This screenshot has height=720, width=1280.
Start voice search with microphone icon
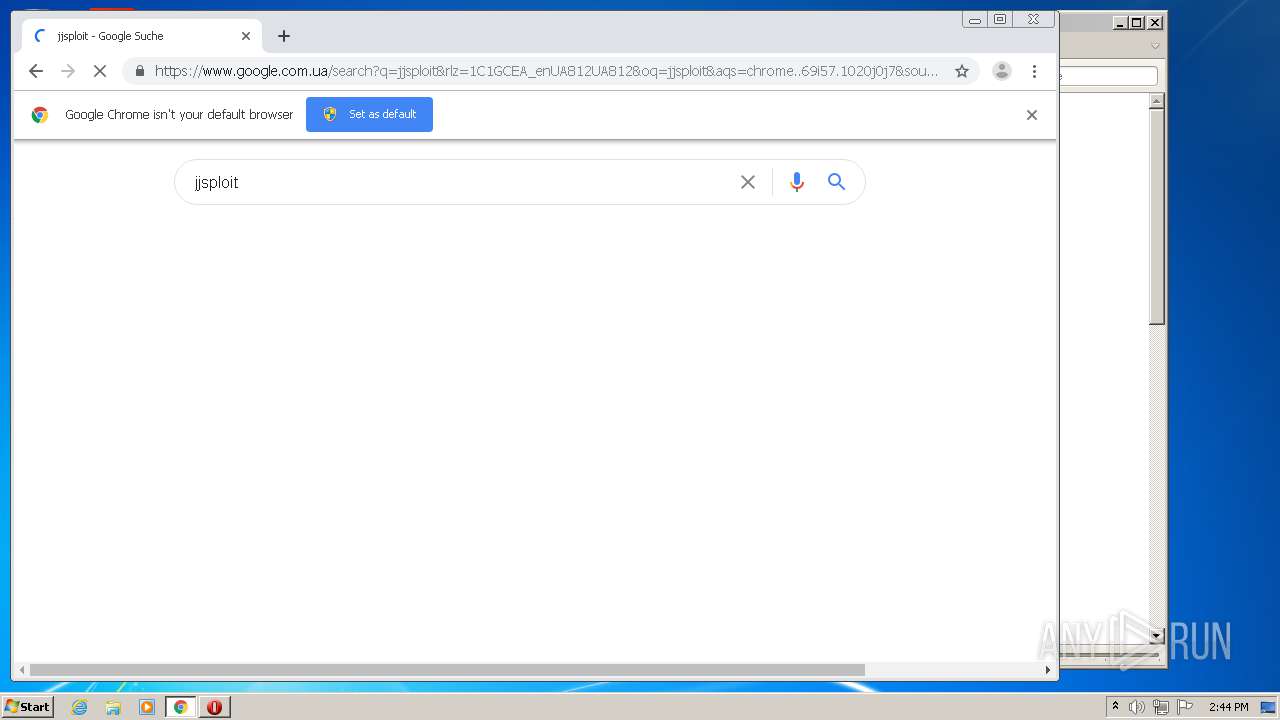[x=797, y=182]
